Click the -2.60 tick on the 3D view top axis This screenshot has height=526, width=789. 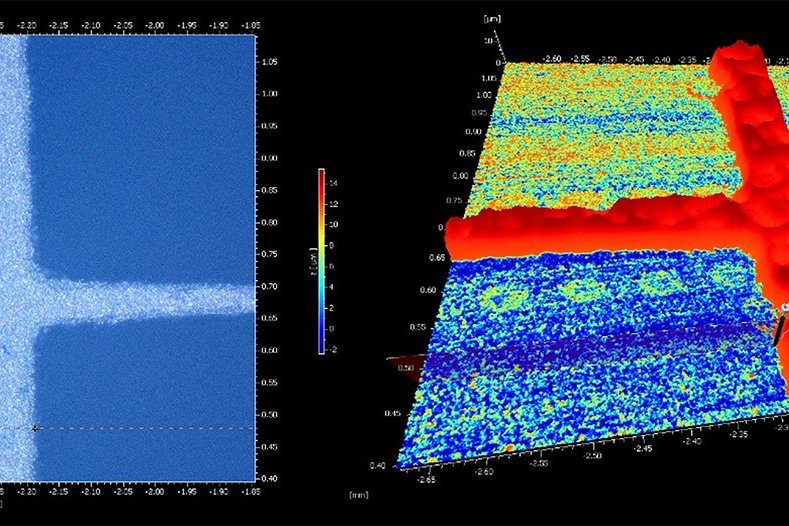pos(552,59)
